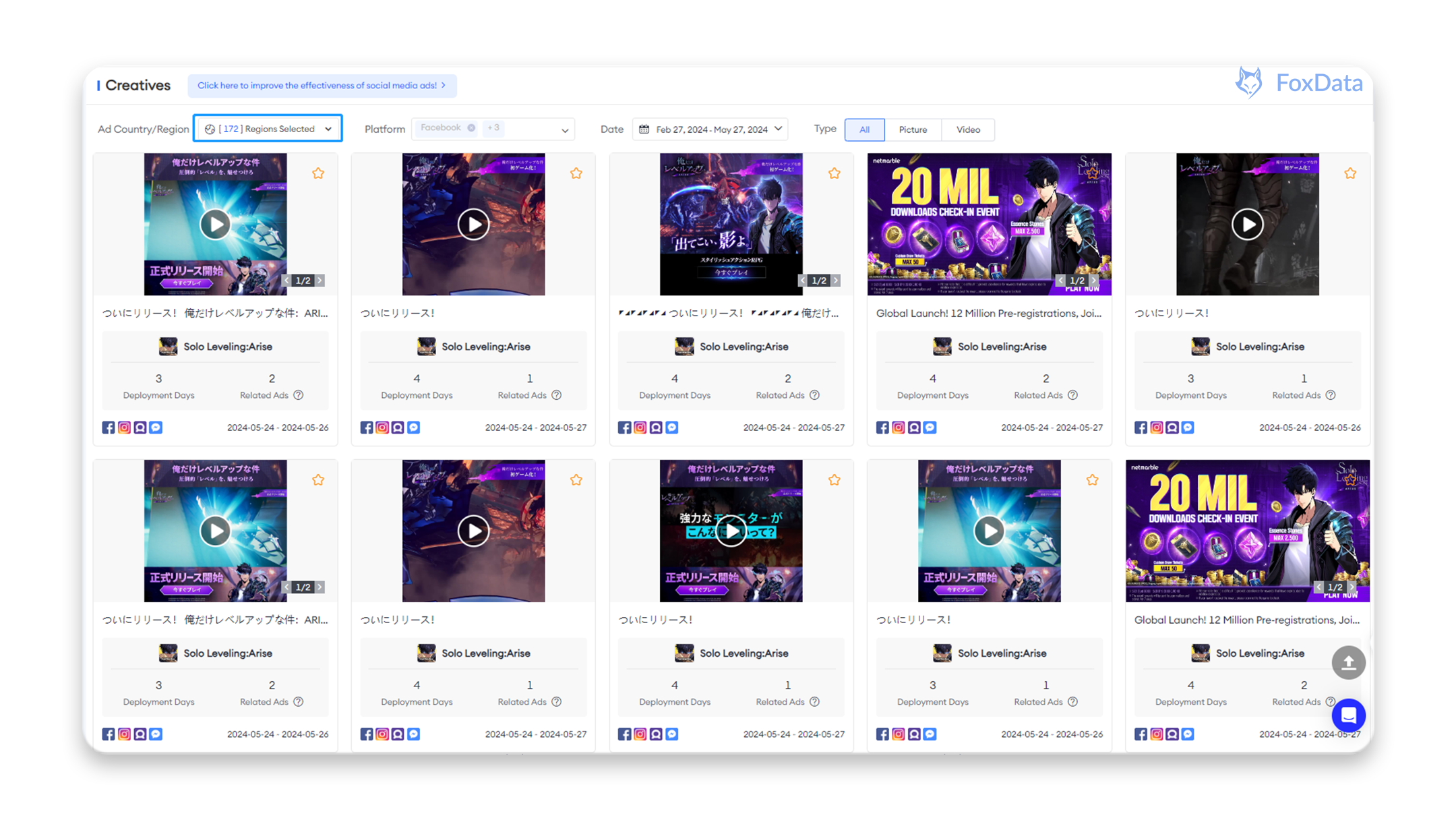Previous slide on second-row 20 MIL Downloads creative
This screenshot has height=820, width=1456.
coord(1318,587)
